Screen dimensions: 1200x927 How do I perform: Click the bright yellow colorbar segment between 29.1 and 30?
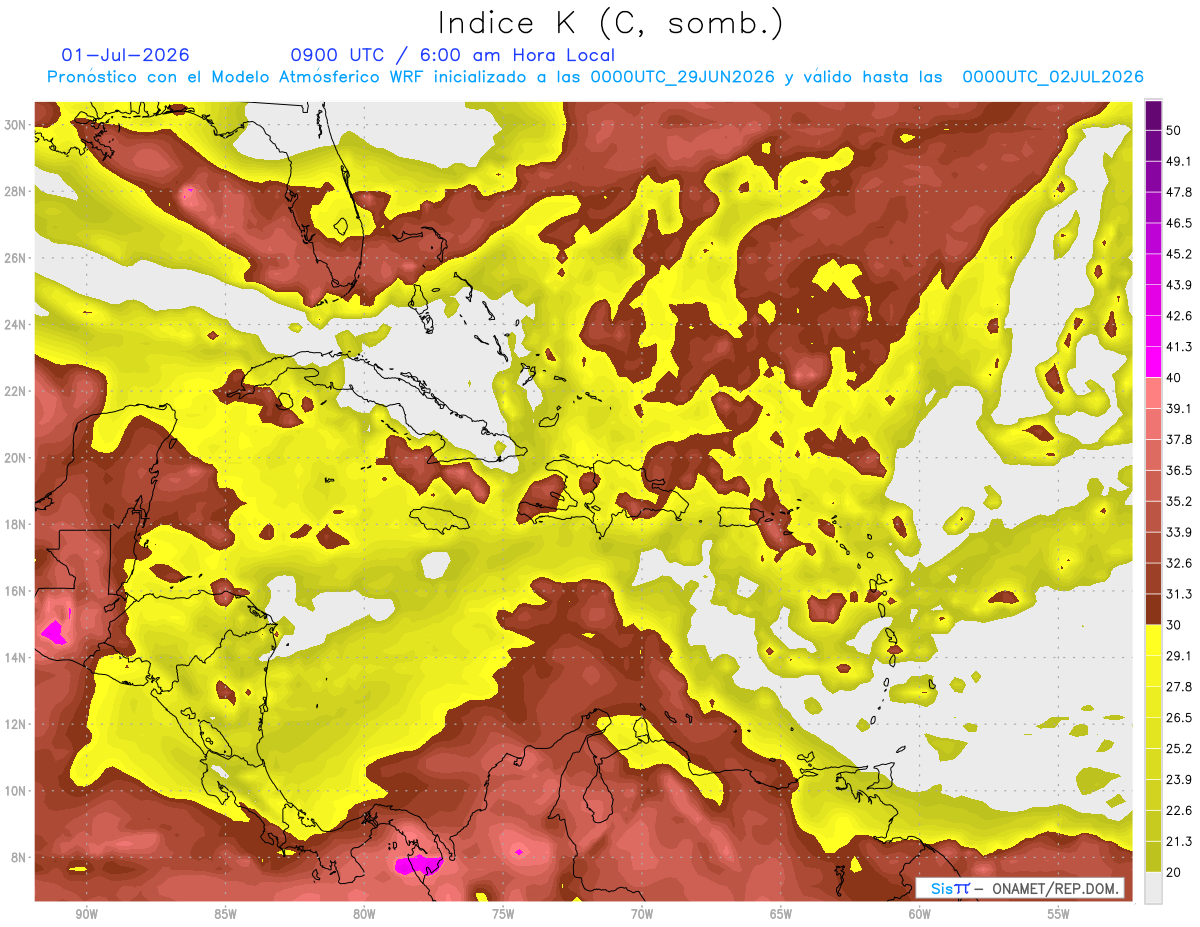pyautogui.click(x=1153, y=640)
